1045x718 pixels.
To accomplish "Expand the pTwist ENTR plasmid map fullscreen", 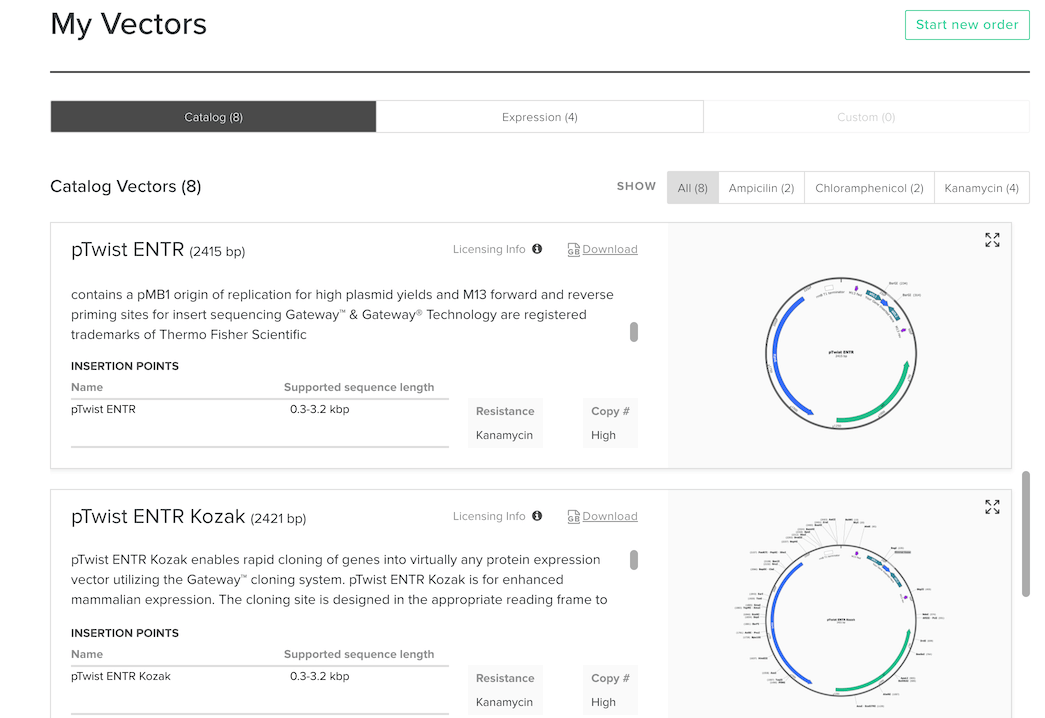I will [991, 240].
